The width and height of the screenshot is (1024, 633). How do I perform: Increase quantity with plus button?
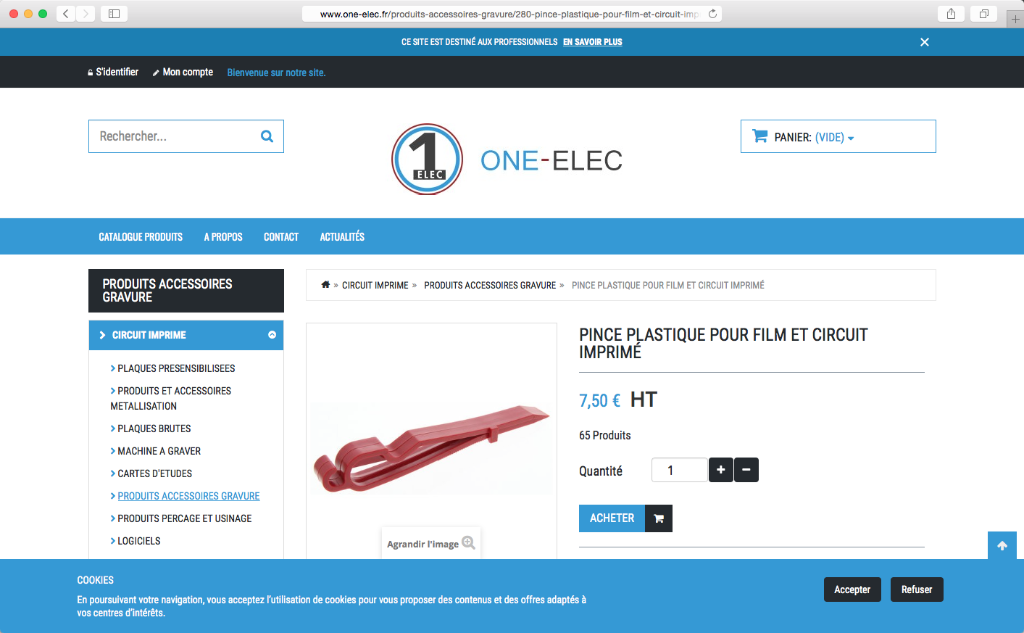point(720,470)
